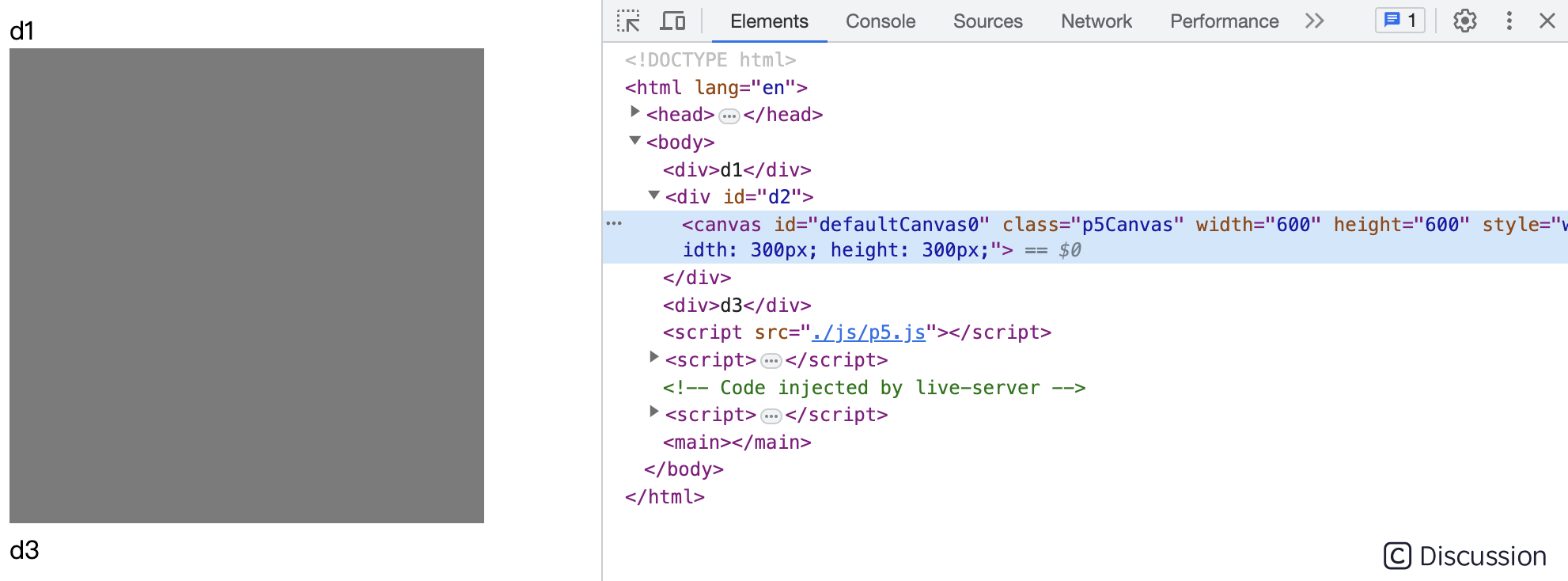Toggle the device toolbar icon
The width and height of the screenshot is (1568, 581).
point(672,21)
